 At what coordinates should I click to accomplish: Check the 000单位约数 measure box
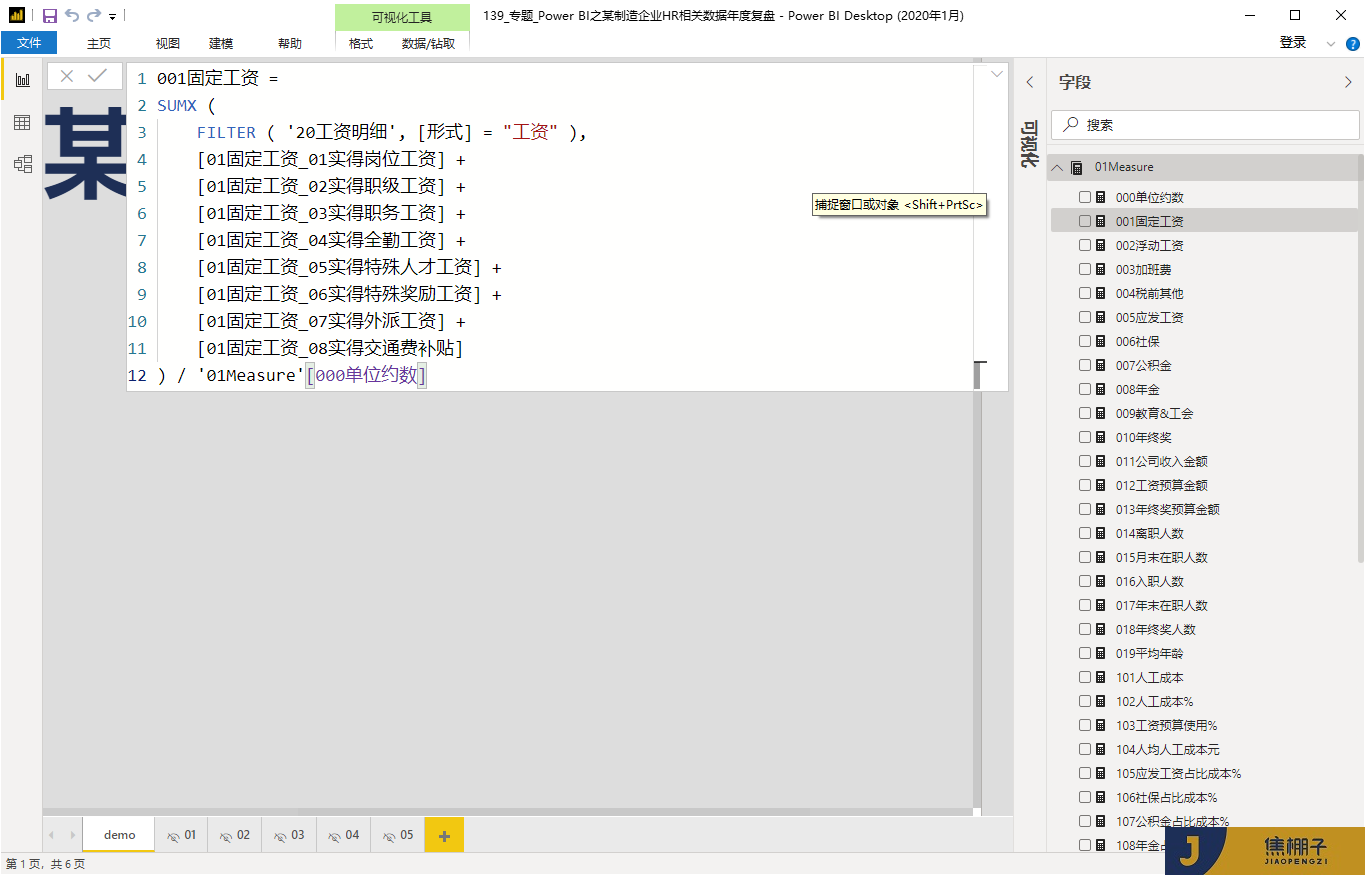pyautogui.click(x=1085, y=197)
